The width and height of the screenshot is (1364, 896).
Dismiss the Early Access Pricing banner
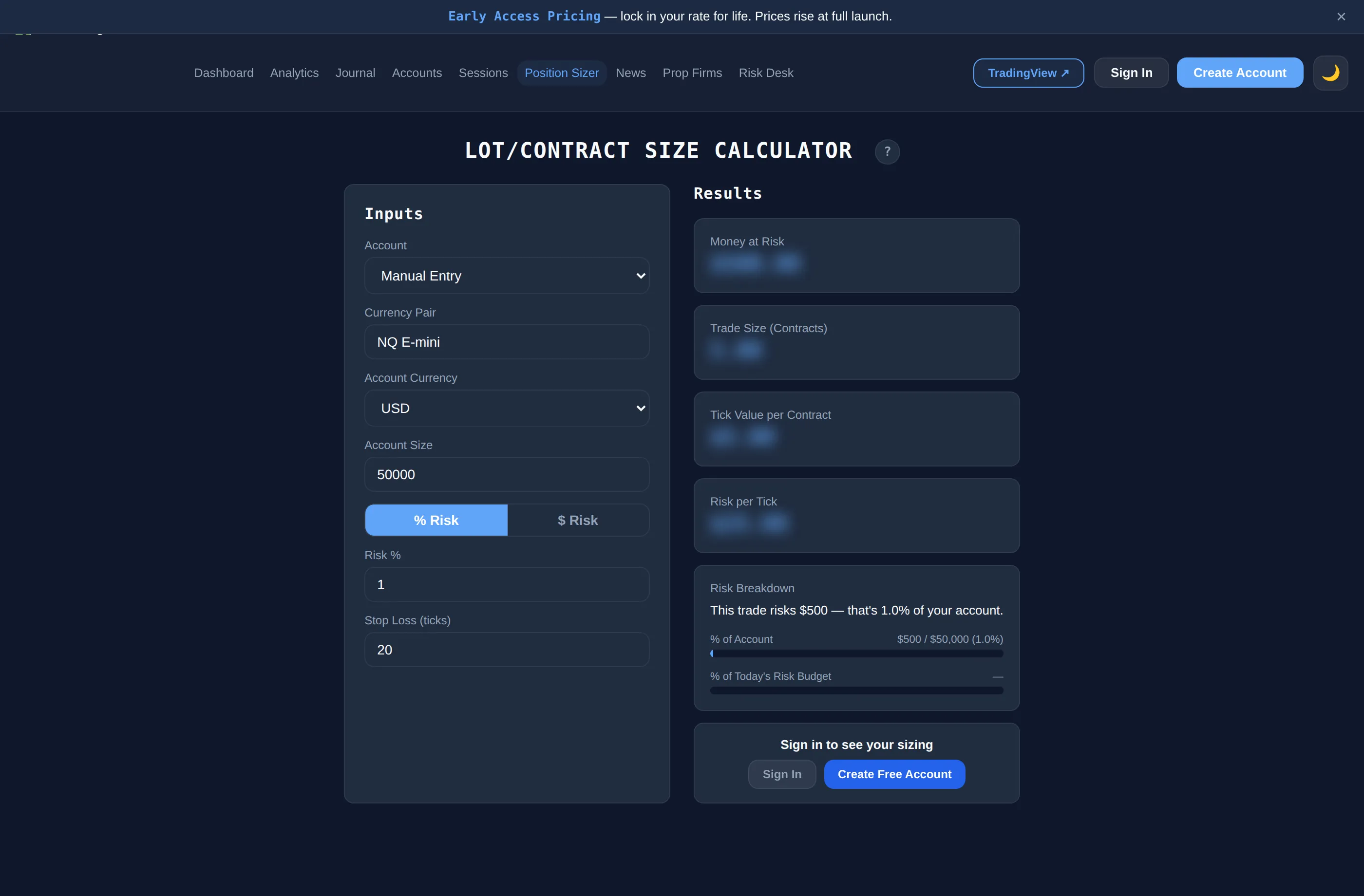click(1341, 17)
